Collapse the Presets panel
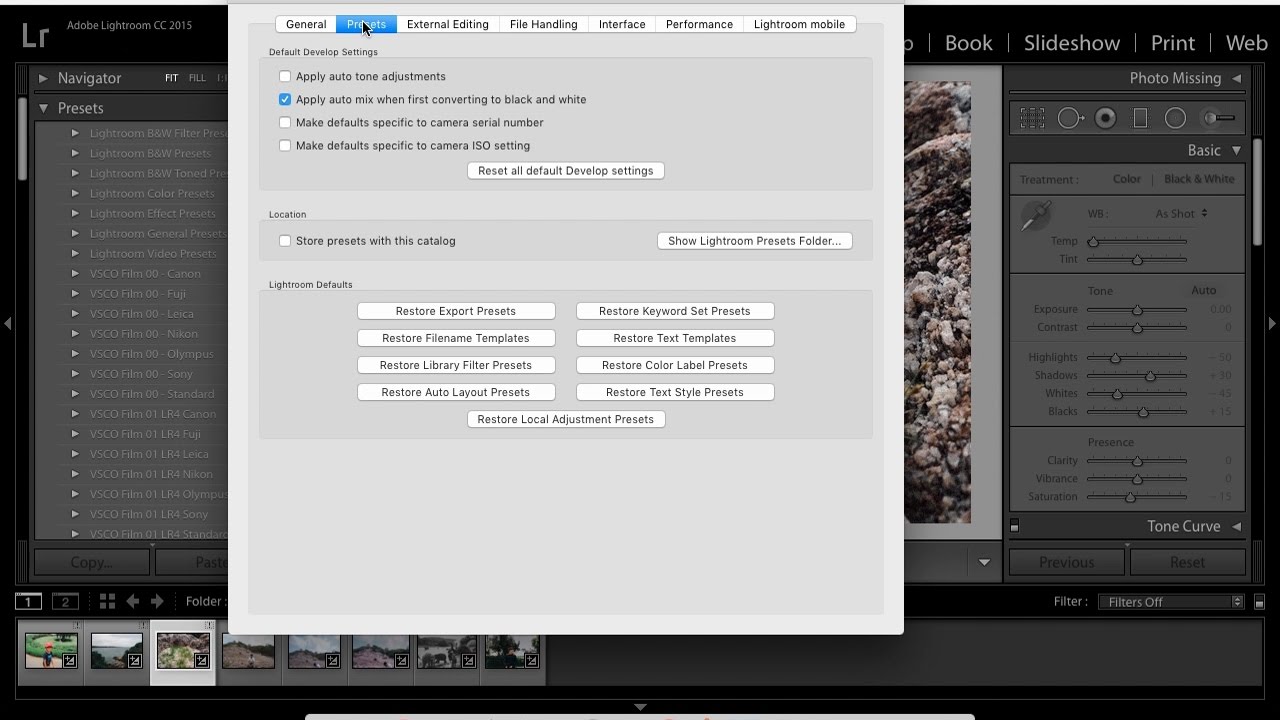 coord(43,108)
